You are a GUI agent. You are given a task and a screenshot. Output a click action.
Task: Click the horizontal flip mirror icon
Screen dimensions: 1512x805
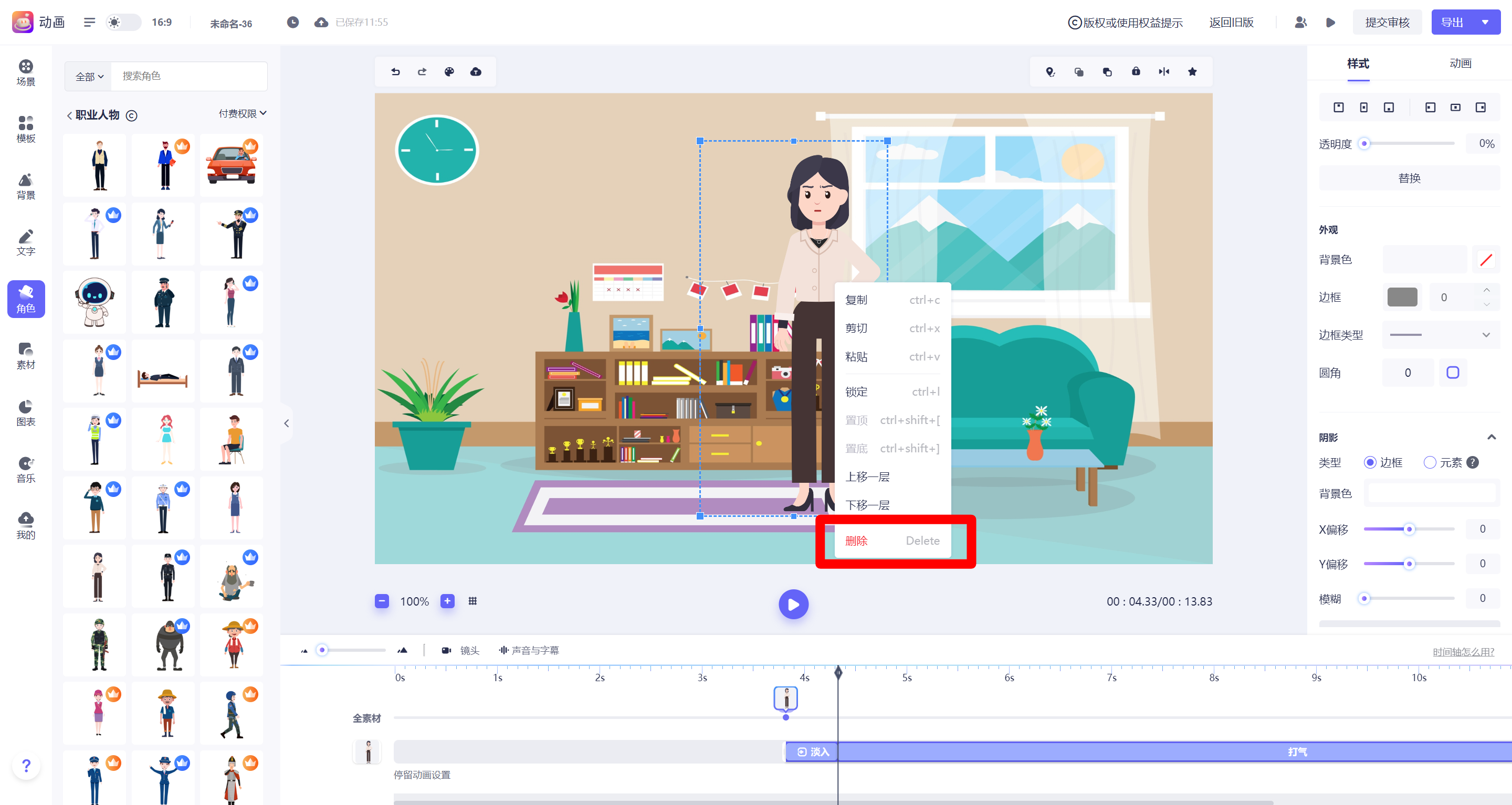pos(1164,71)
